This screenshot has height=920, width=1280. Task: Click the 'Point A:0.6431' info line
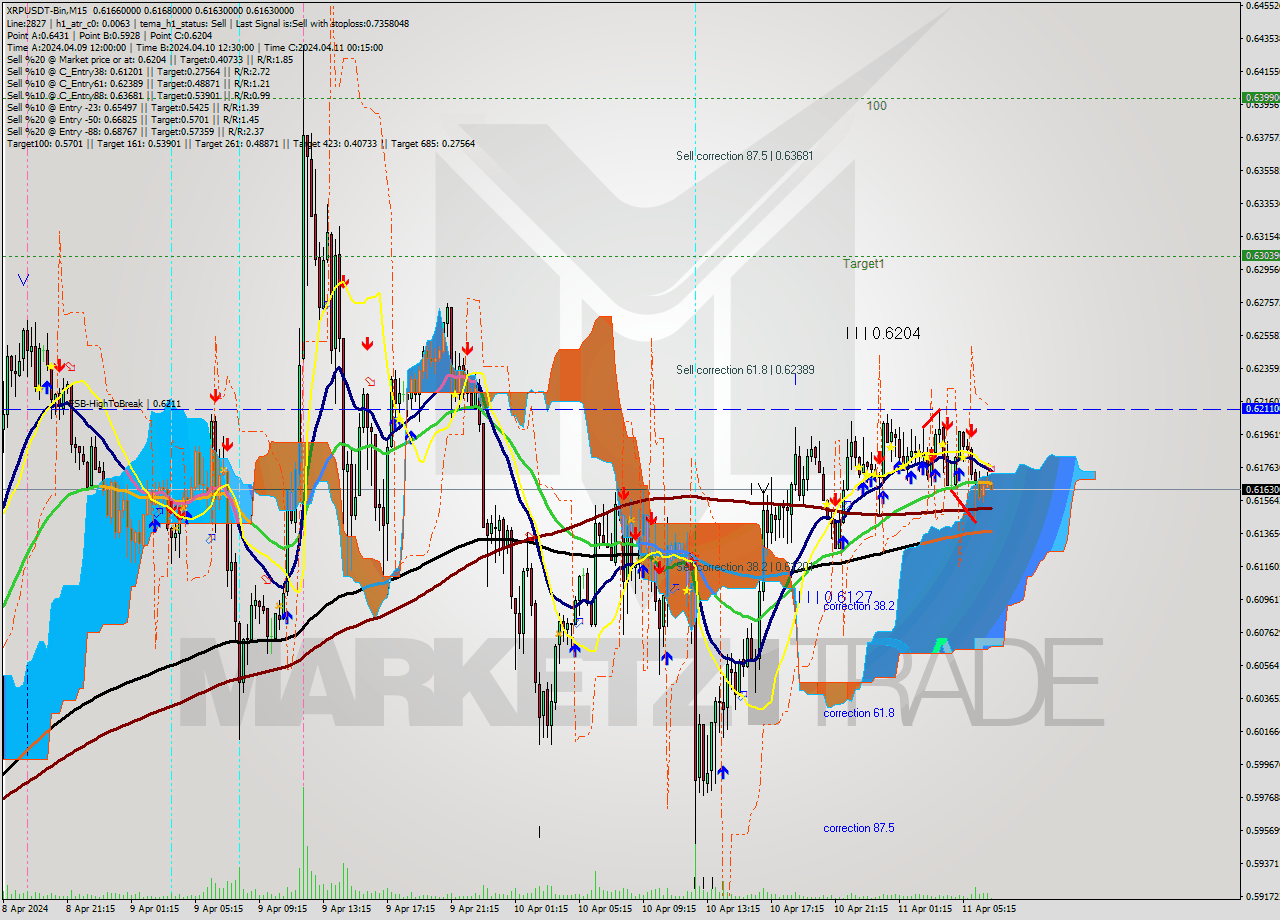tap(108, 35)
